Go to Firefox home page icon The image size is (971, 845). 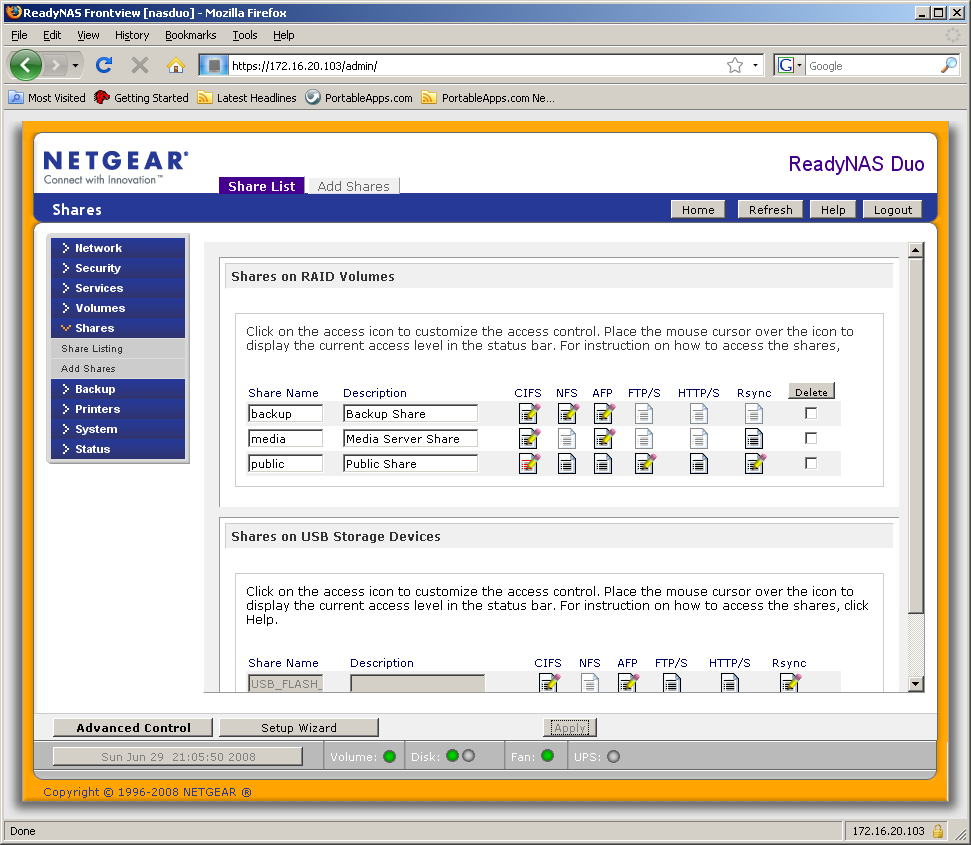176,65
